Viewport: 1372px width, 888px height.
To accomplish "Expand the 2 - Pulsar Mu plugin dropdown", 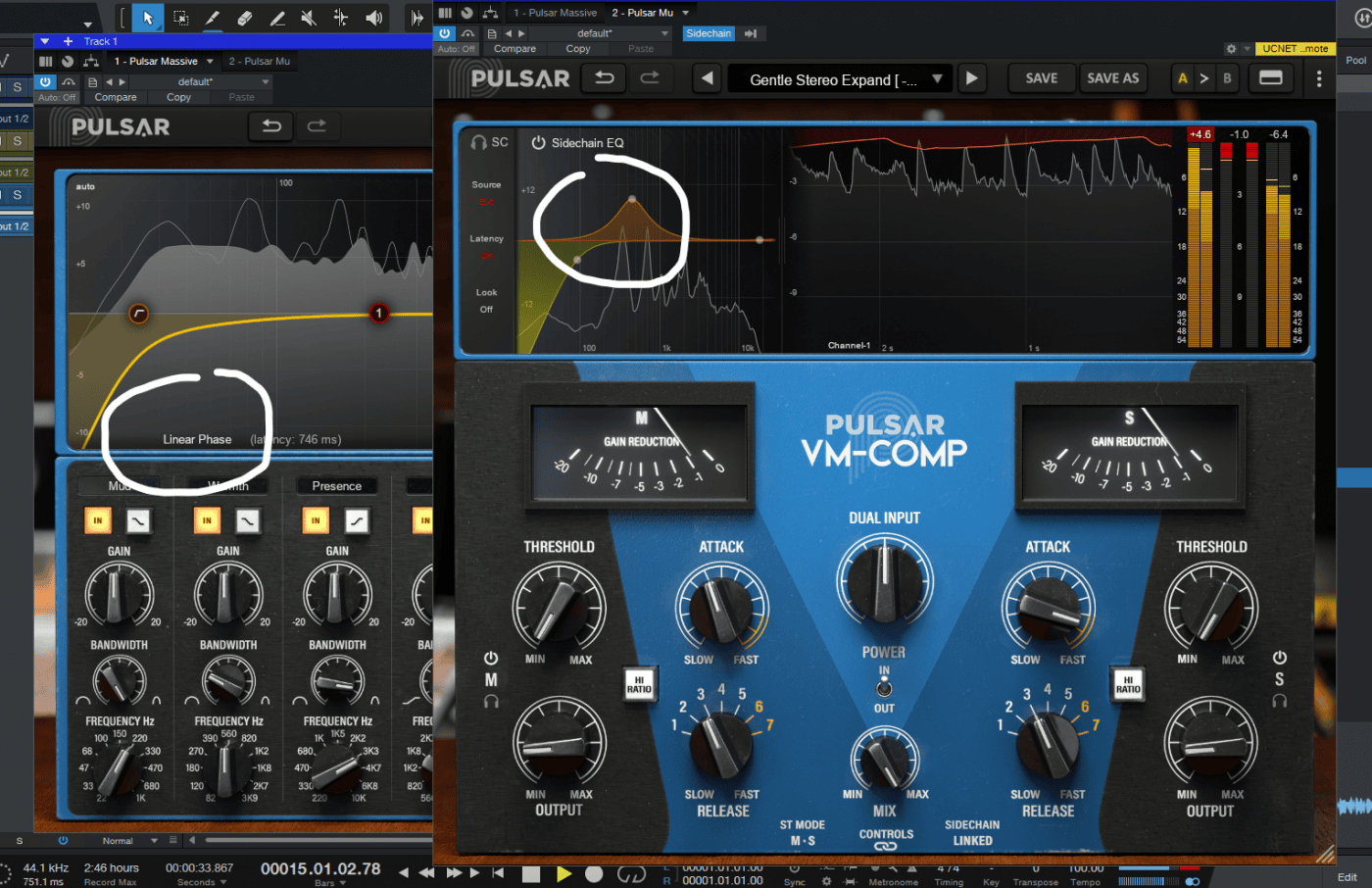I will 686,13.
